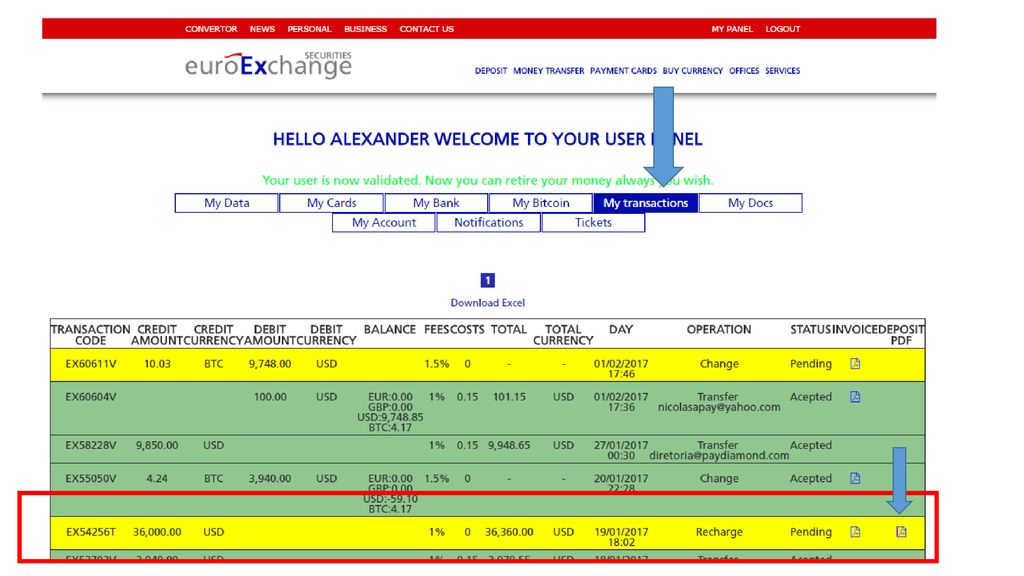Click total 9,948.65 in EX58228V row
1024x576 pixels.
coord(509,445)
